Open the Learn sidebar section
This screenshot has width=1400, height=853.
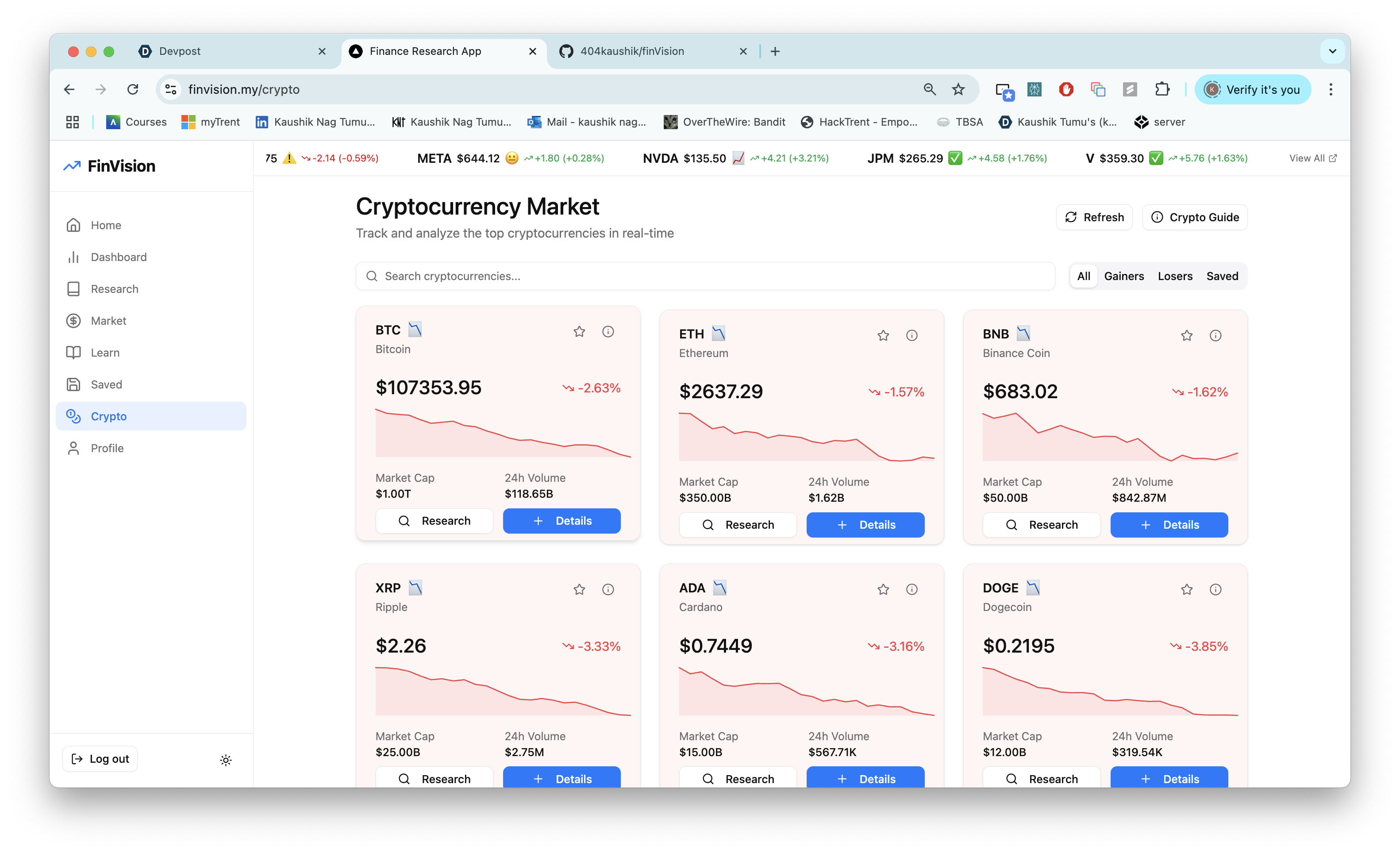coord(104,352)
